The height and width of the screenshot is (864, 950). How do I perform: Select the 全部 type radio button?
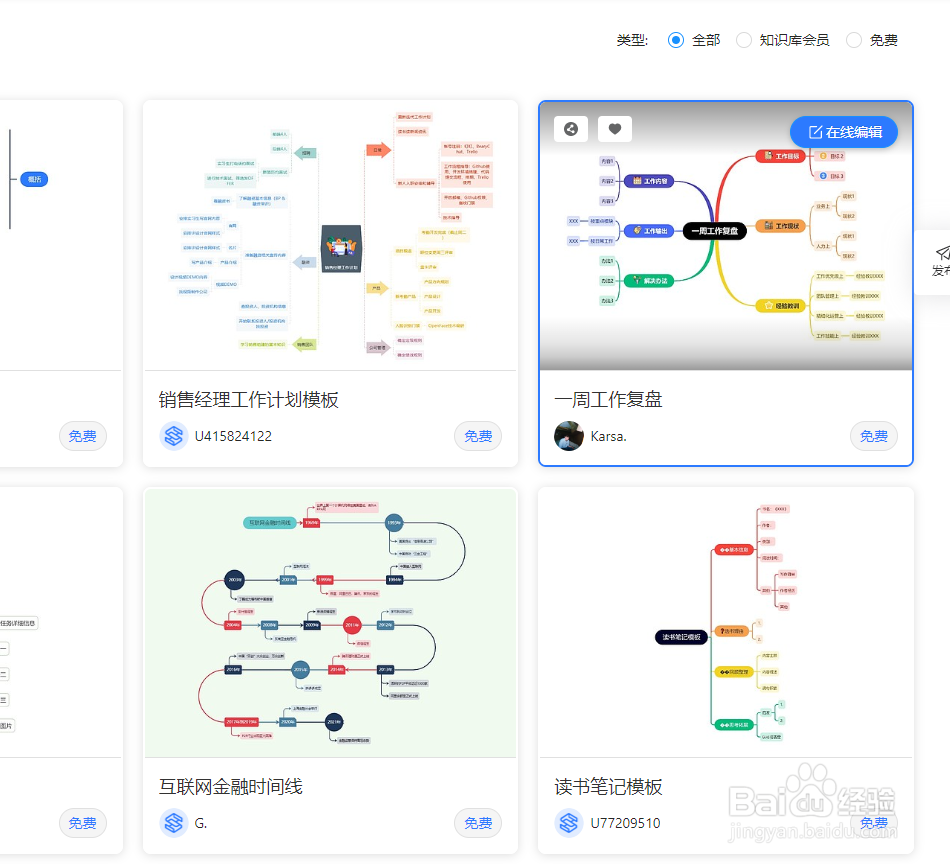(x=676, y=40)
